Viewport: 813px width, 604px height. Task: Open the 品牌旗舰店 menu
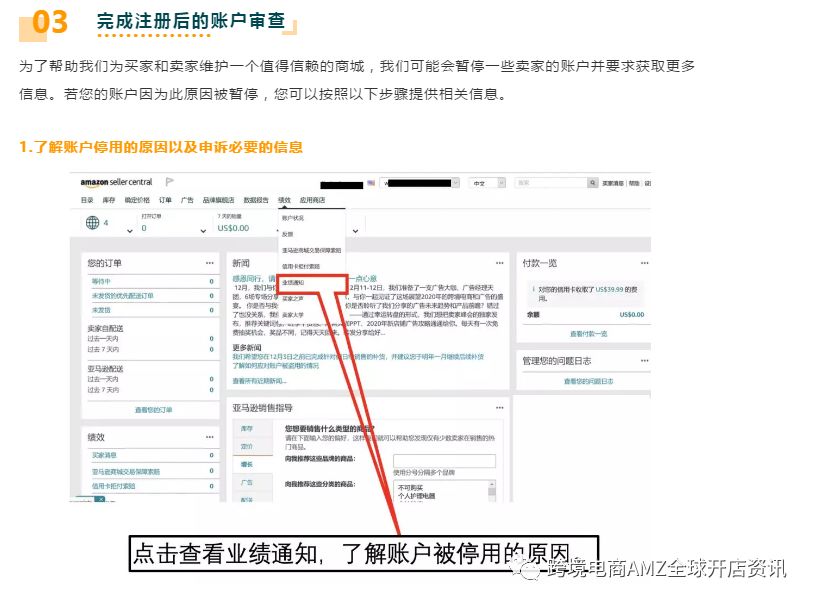tap(218, 200)
